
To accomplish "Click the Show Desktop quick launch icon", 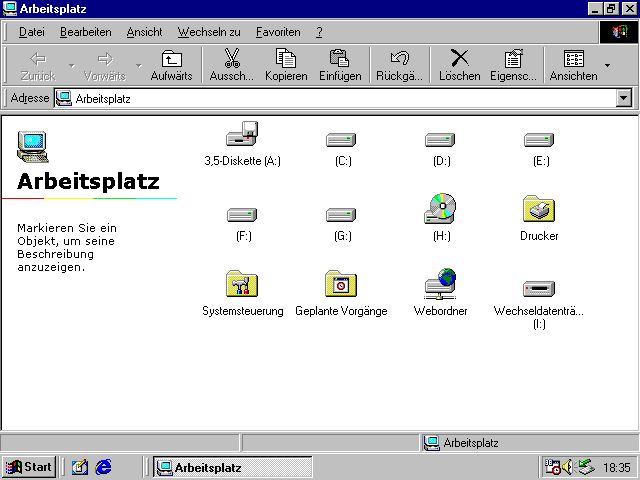I will pos(80,467).
